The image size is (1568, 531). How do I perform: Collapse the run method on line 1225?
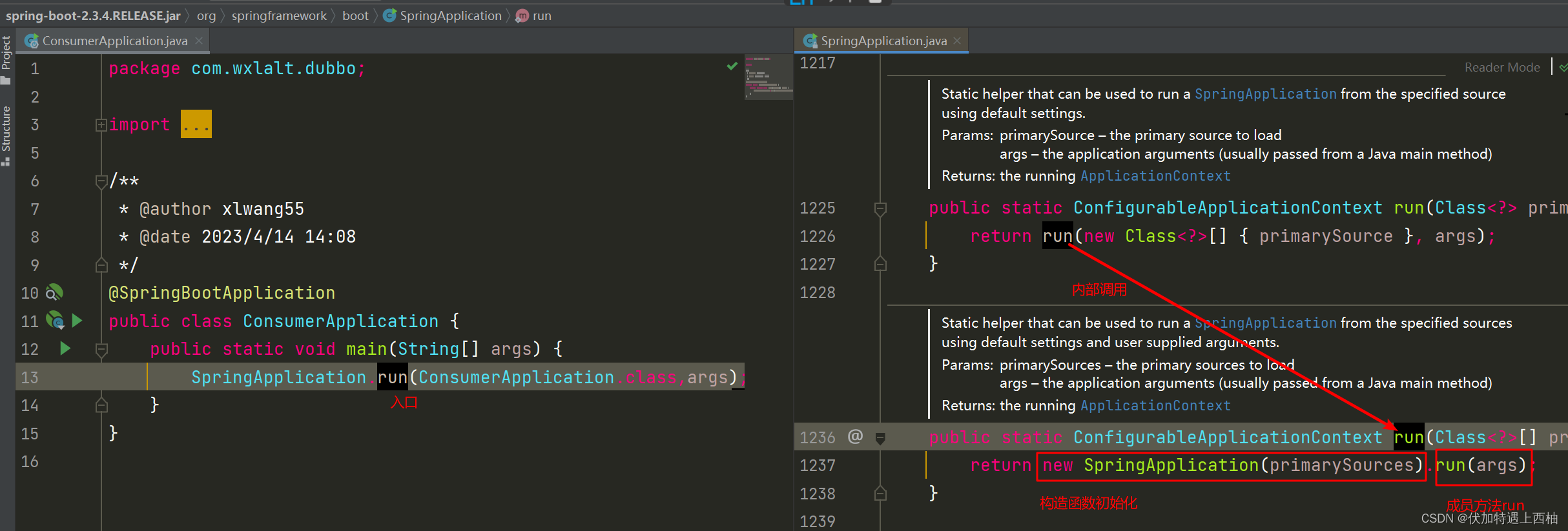(x=880, y=208)
